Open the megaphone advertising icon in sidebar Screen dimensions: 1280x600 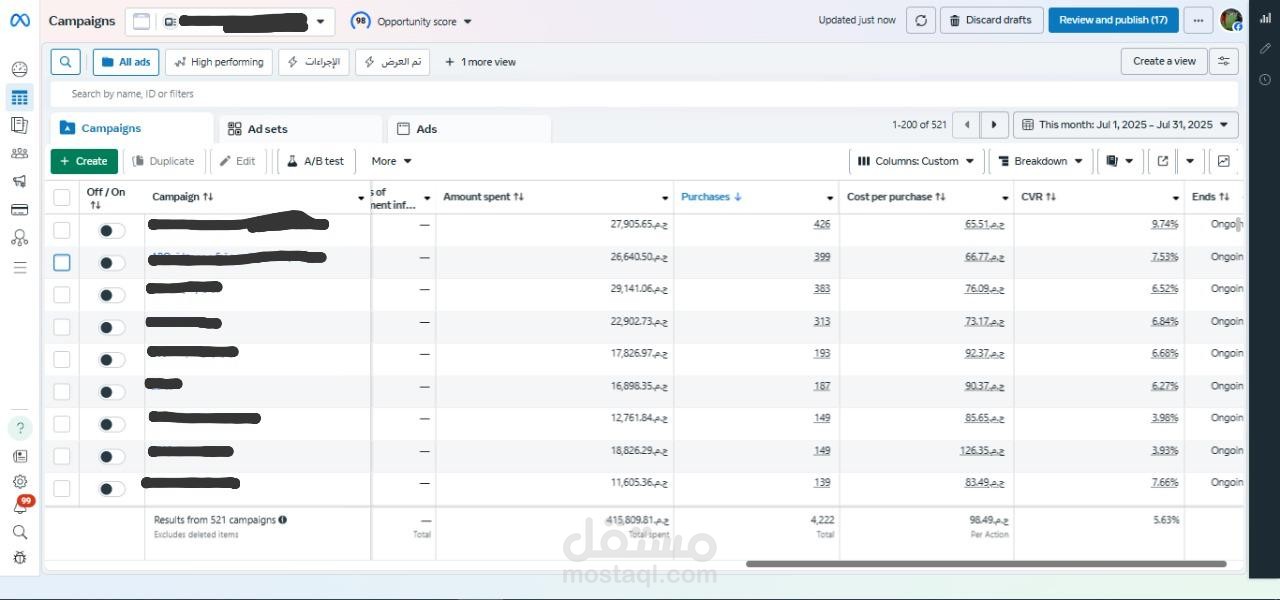(19, 181)
